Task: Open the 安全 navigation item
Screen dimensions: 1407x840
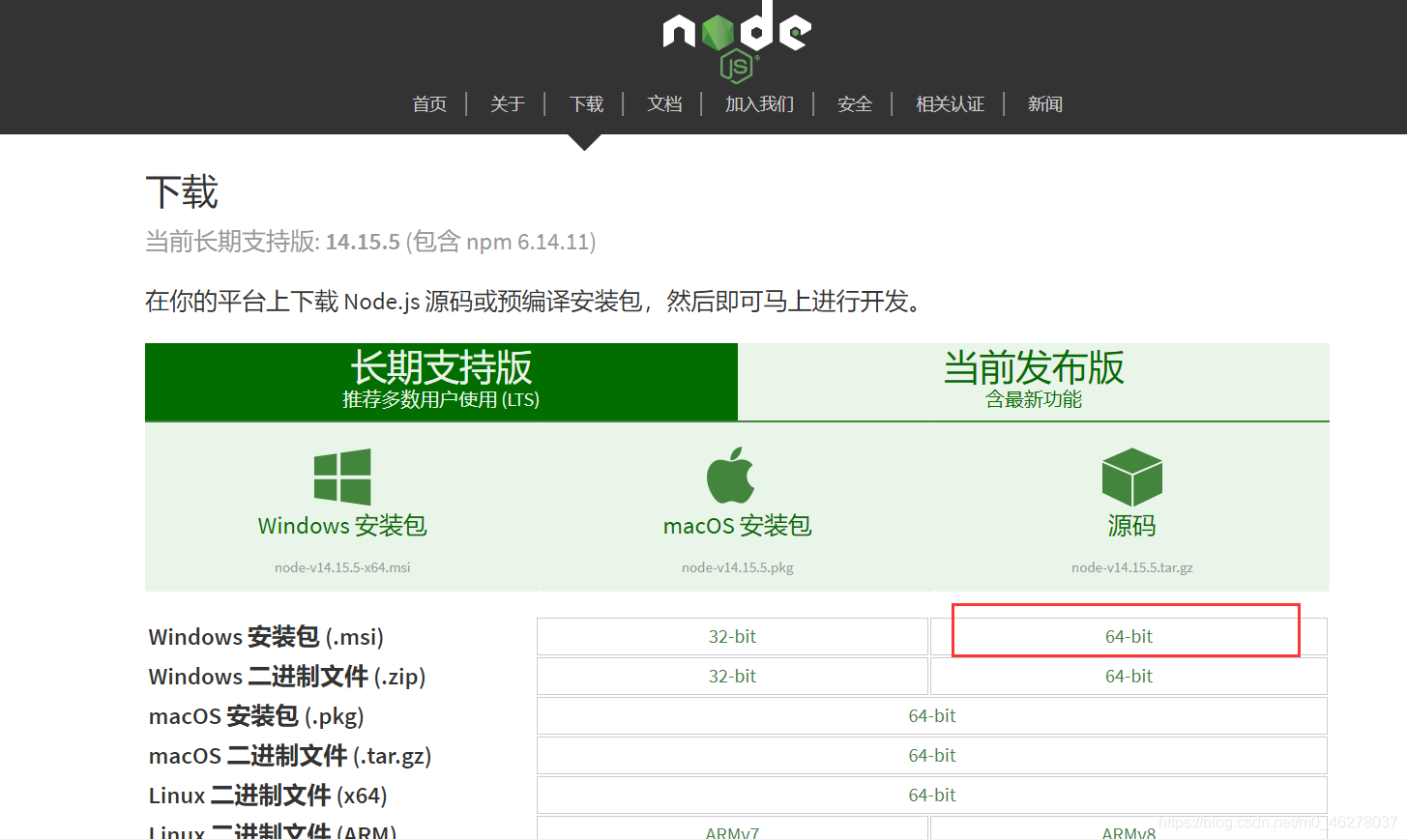Action: click(855, 104)
